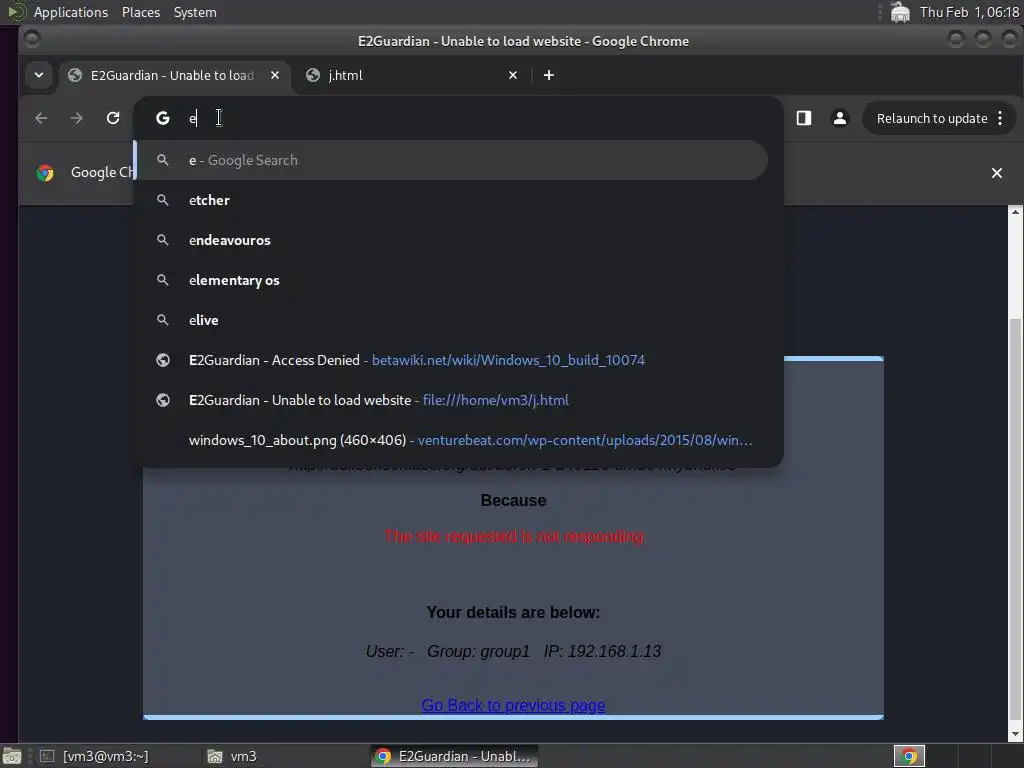Click globe icon beside Access Denied entry
This screenshot has width=1024, height=768.
tap(163, 360)
